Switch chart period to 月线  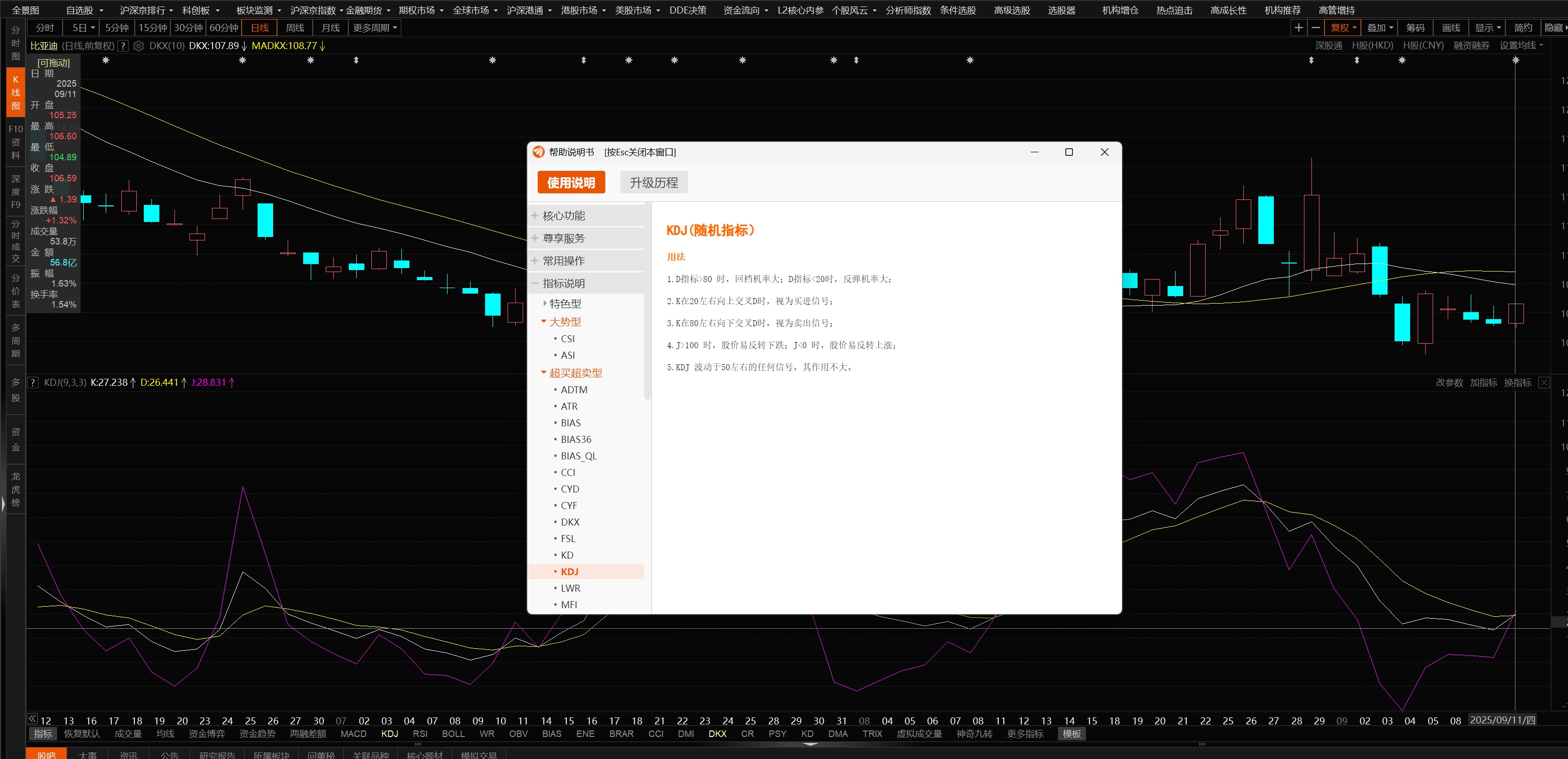(331, 28)
